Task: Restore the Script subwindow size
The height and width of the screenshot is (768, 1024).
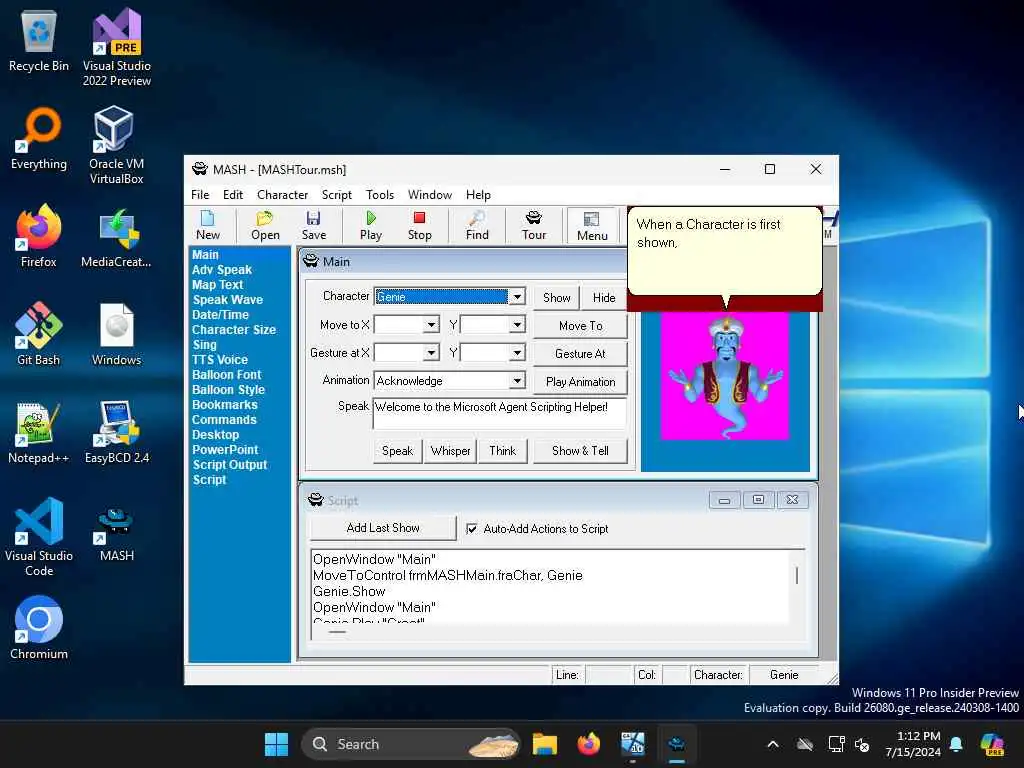Action: pyautogui.click(x=758, y=500)
